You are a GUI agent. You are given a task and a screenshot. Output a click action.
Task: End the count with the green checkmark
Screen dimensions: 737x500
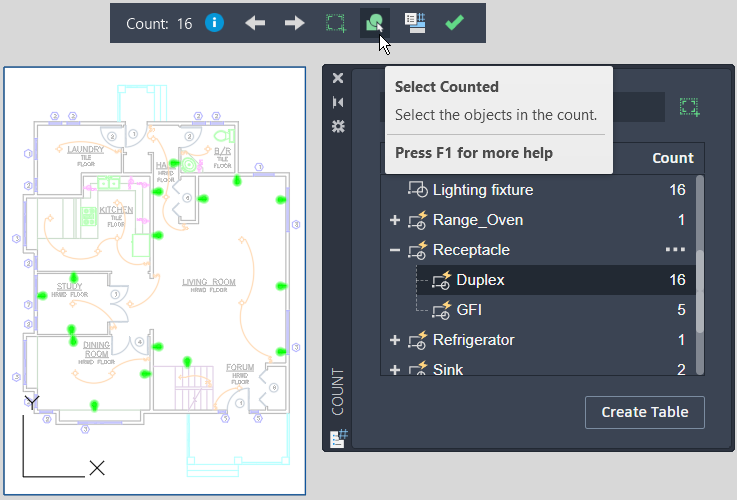click(x=454, y=23)
